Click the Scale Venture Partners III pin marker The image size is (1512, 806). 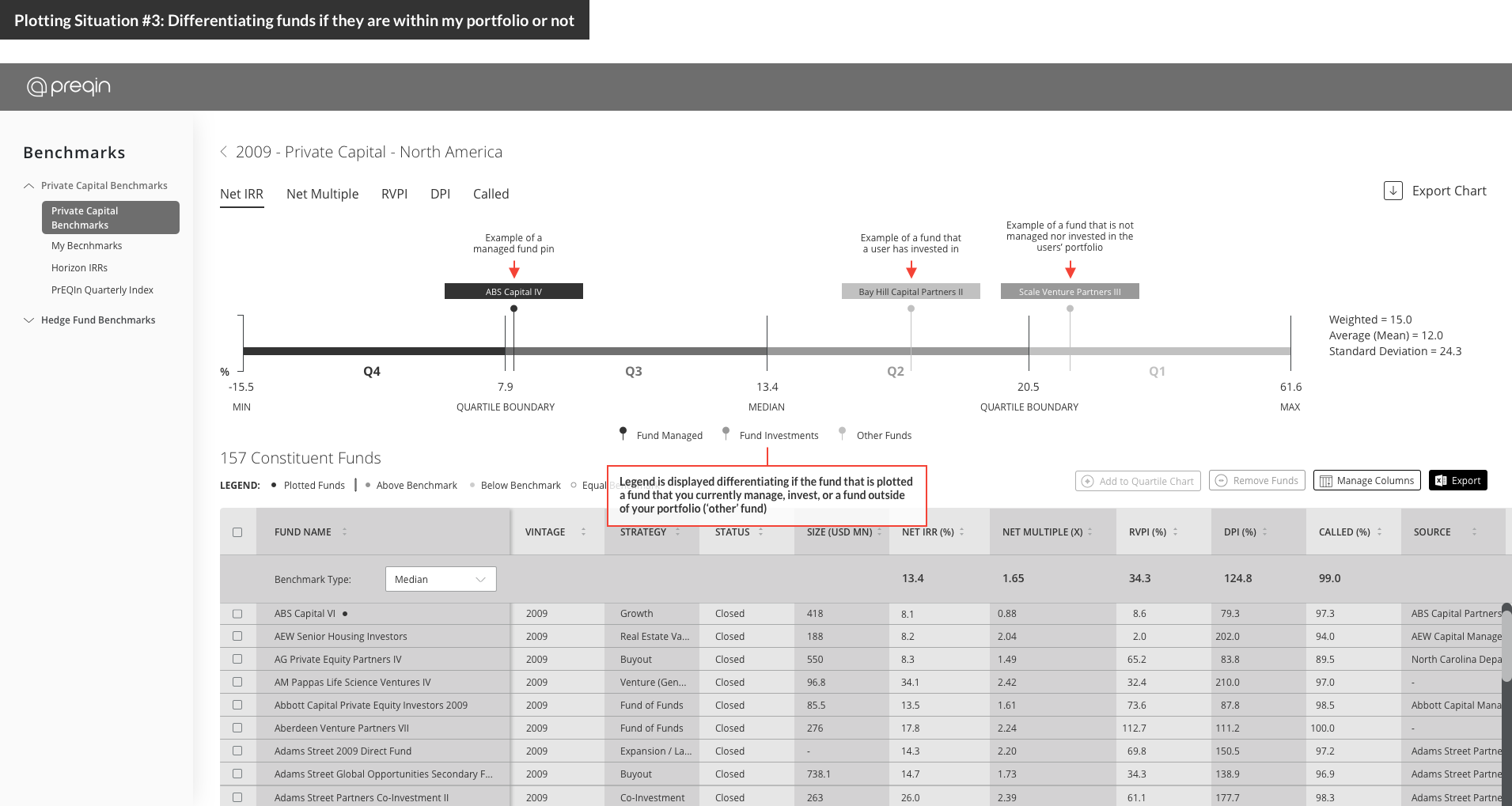point(1070,308)
